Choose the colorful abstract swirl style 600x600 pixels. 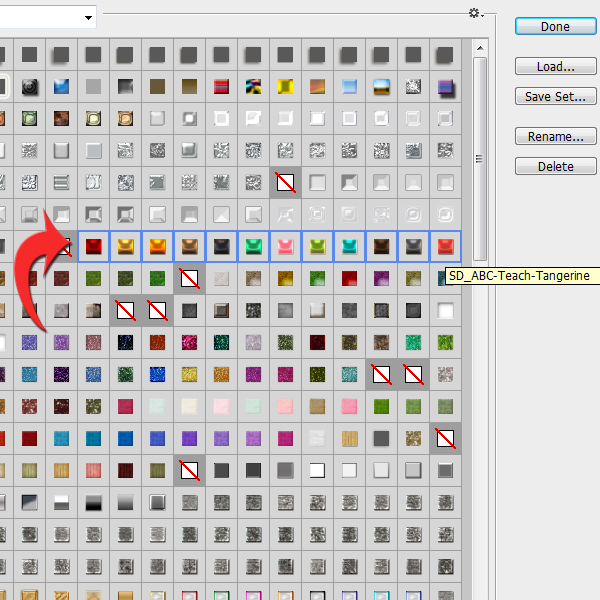click(253, 86)
